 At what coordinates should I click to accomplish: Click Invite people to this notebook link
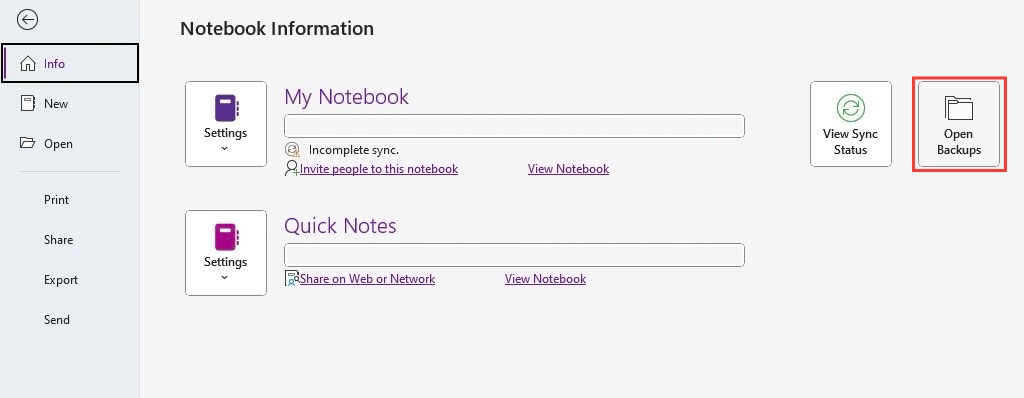(379, 169)
